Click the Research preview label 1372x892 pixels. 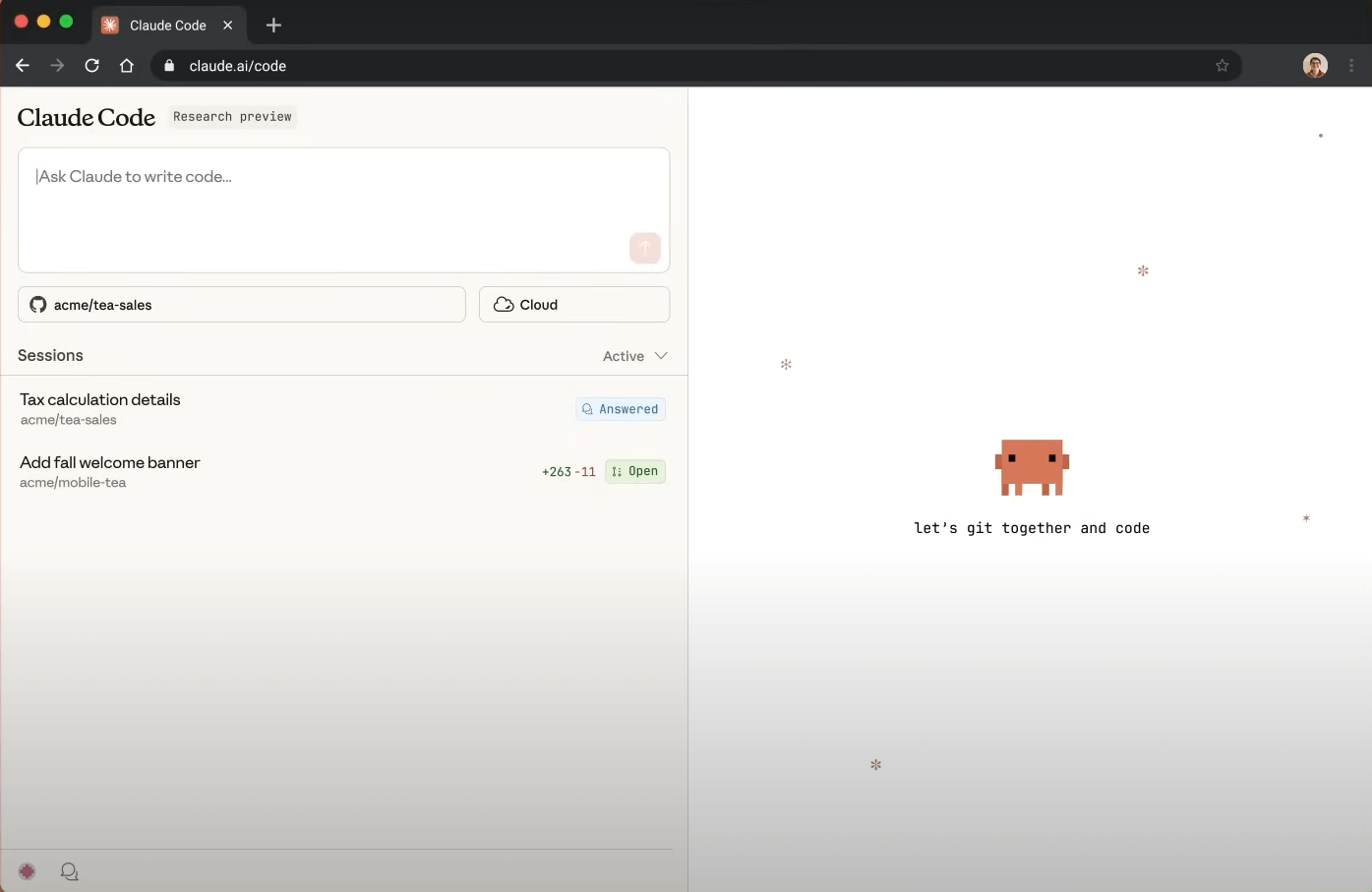click(232, 116)
